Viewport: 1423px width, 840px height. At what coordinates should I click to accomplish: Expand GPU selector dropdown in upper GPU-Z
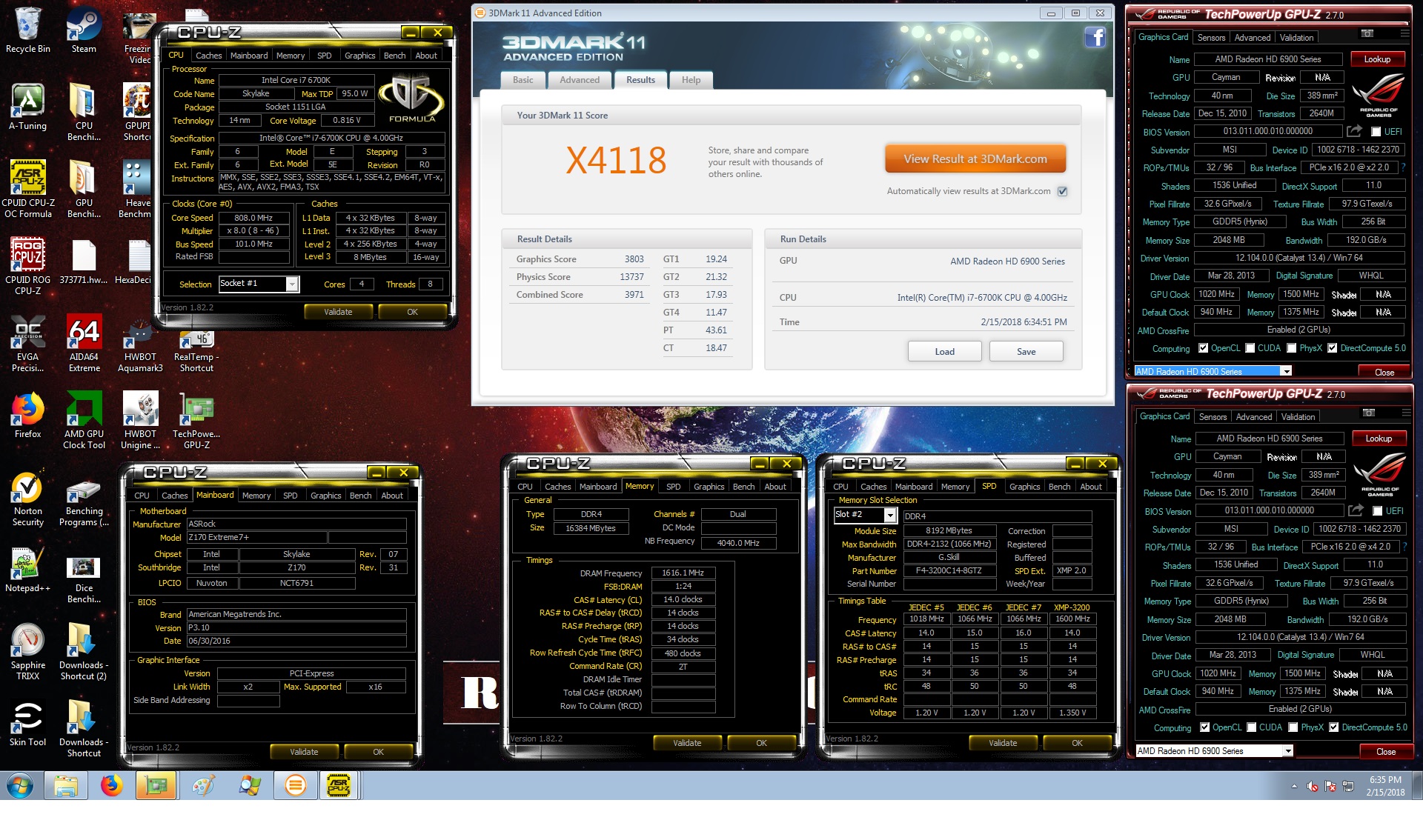click(1286, 372)
